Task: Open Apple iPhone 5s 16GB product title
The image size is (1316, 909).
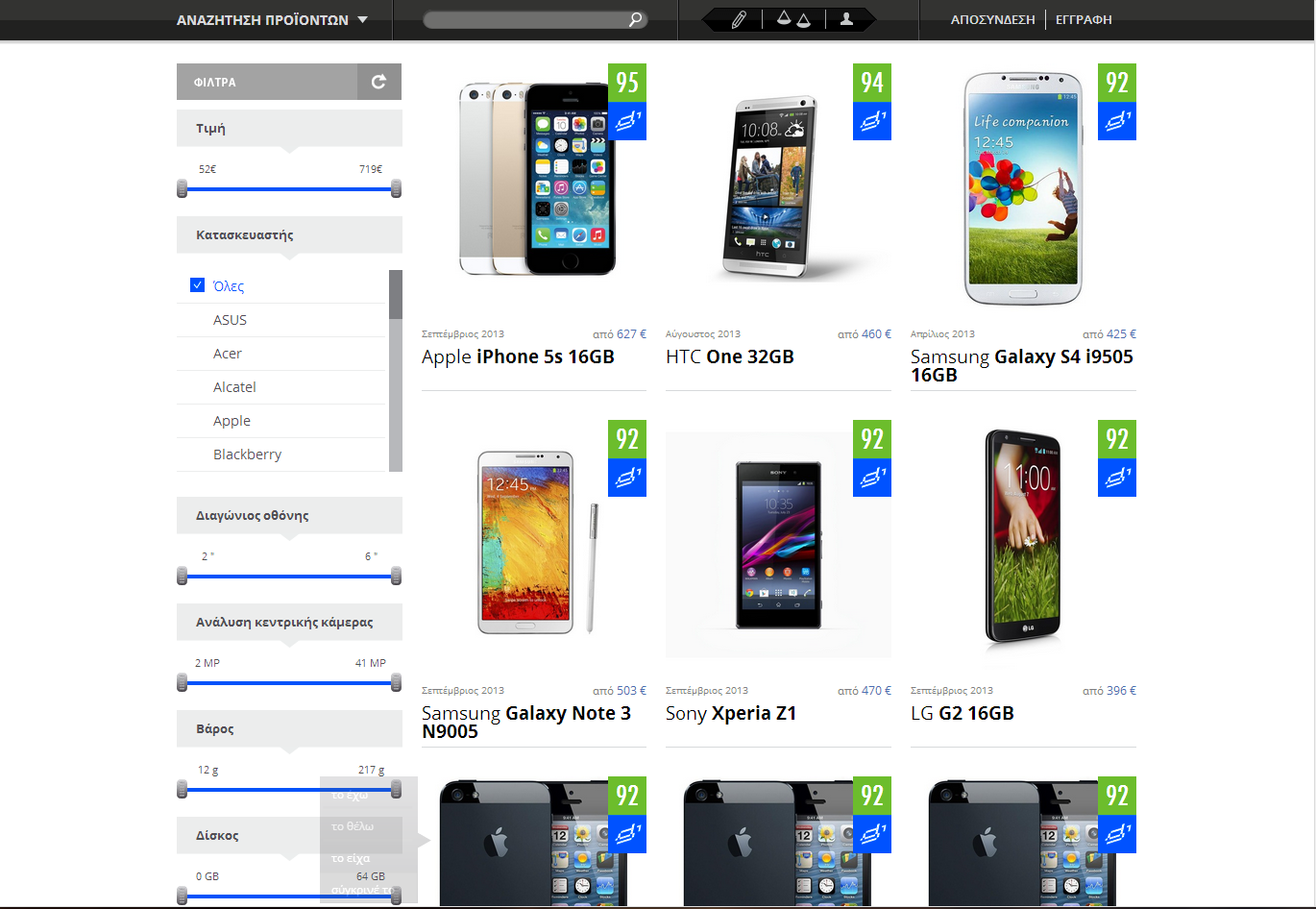Action: click(x=518, y=356)
